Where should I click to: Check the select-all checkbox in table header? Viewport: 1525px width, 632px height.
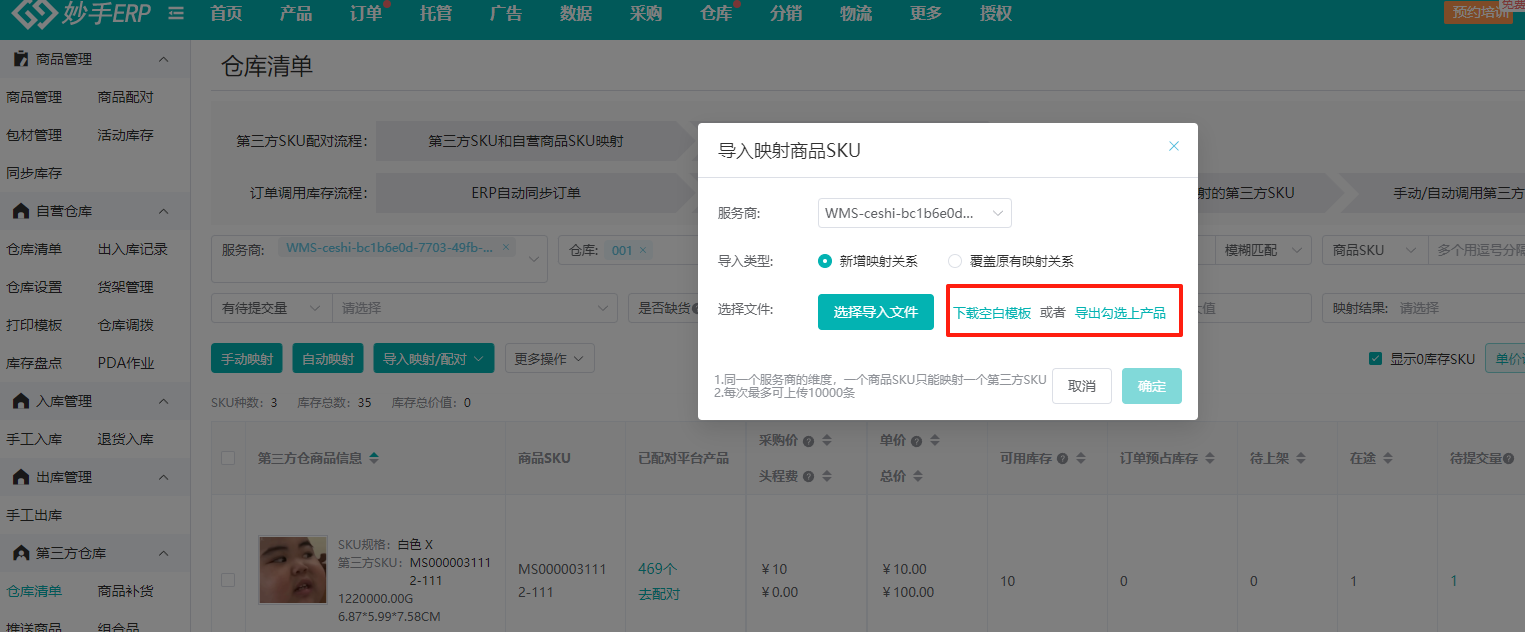coord(228,458)
